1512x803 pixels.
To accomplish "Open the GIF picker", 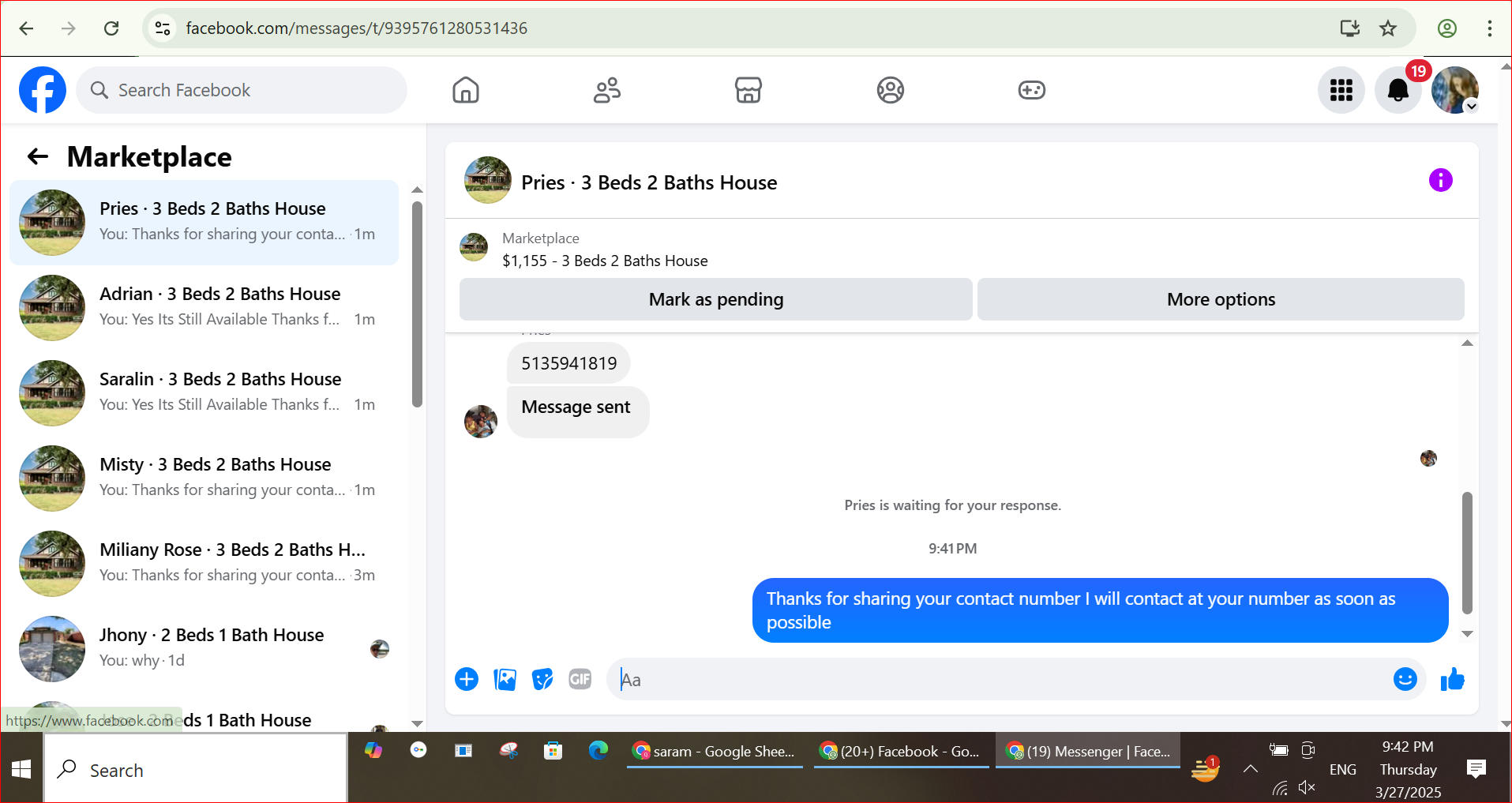I will 580,679.
